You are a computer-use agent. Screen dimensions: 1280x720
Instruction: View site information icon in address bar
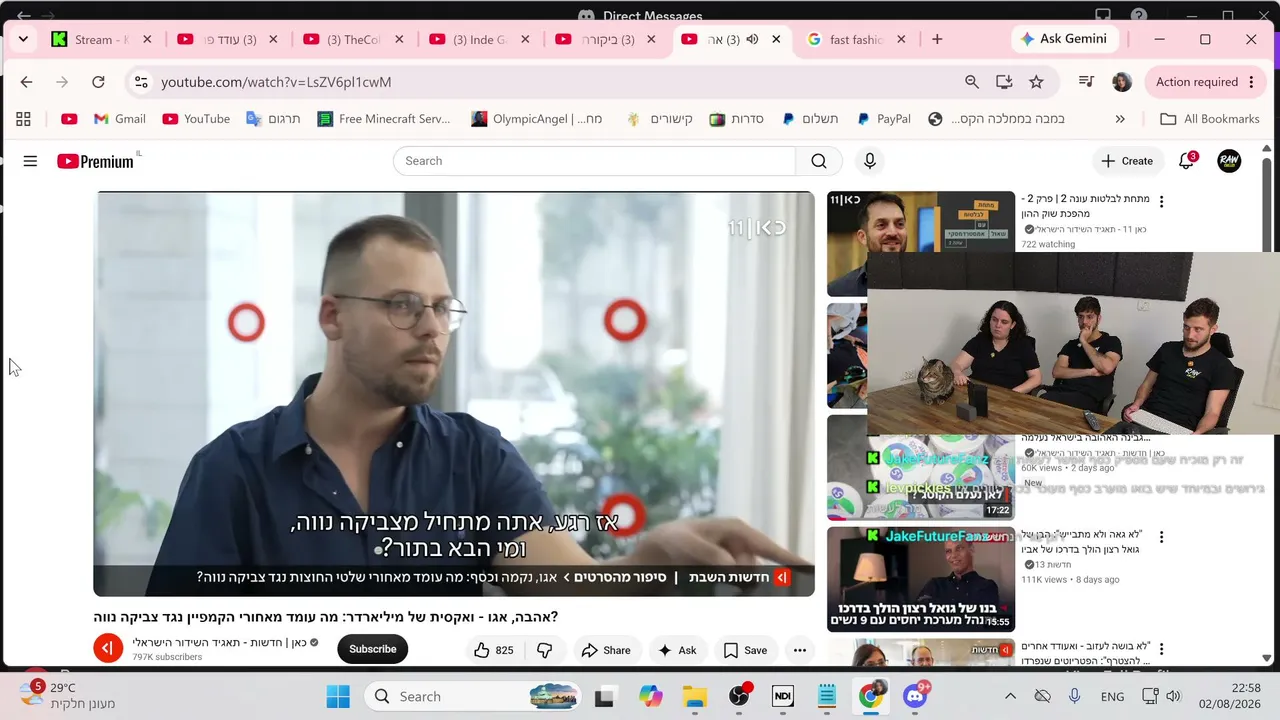click(x=141, y=82)
